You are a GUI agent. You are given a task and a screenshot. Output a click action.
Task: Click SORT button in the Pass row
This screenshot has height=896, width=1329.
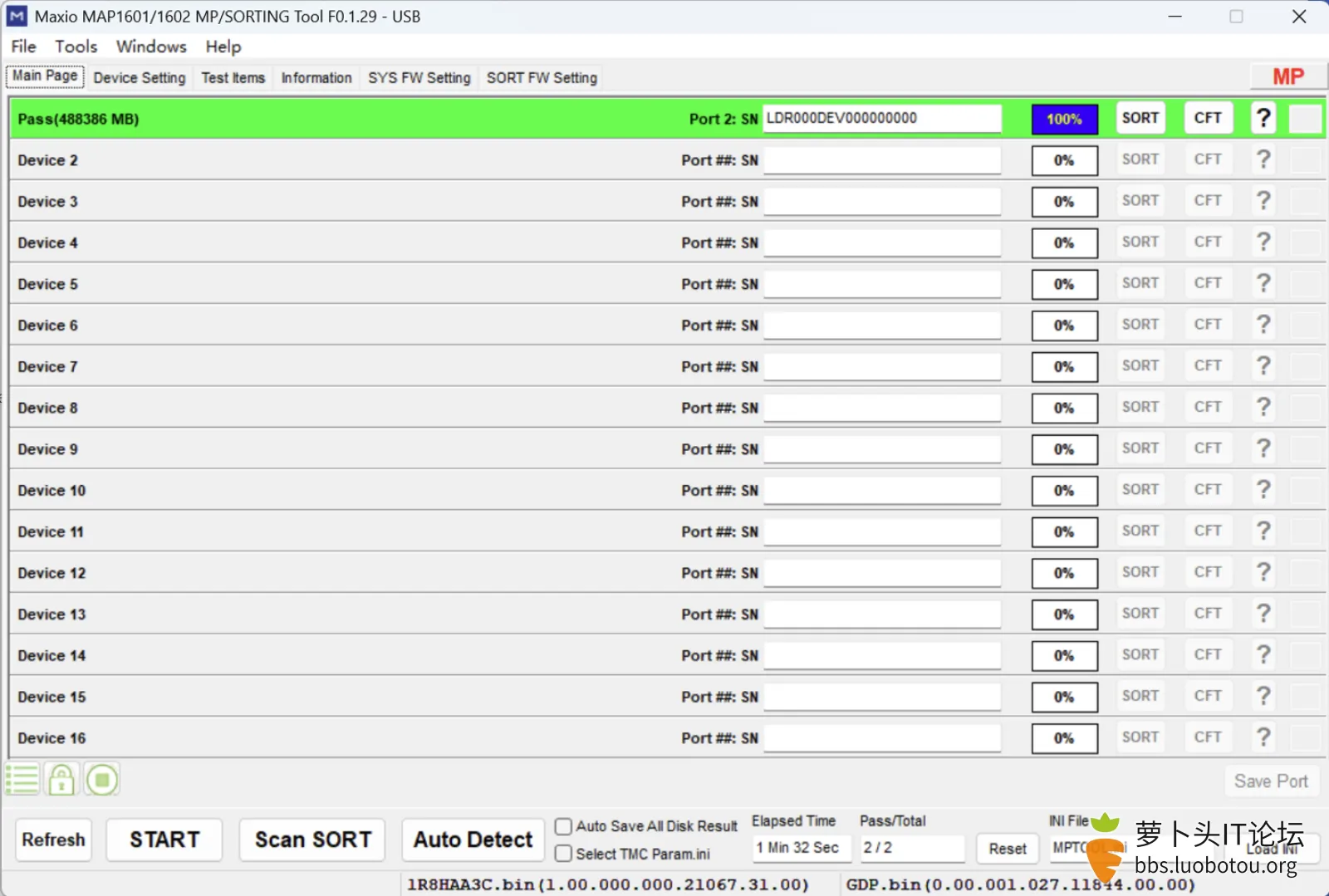pyautogui.click(x=1140, y=118)
